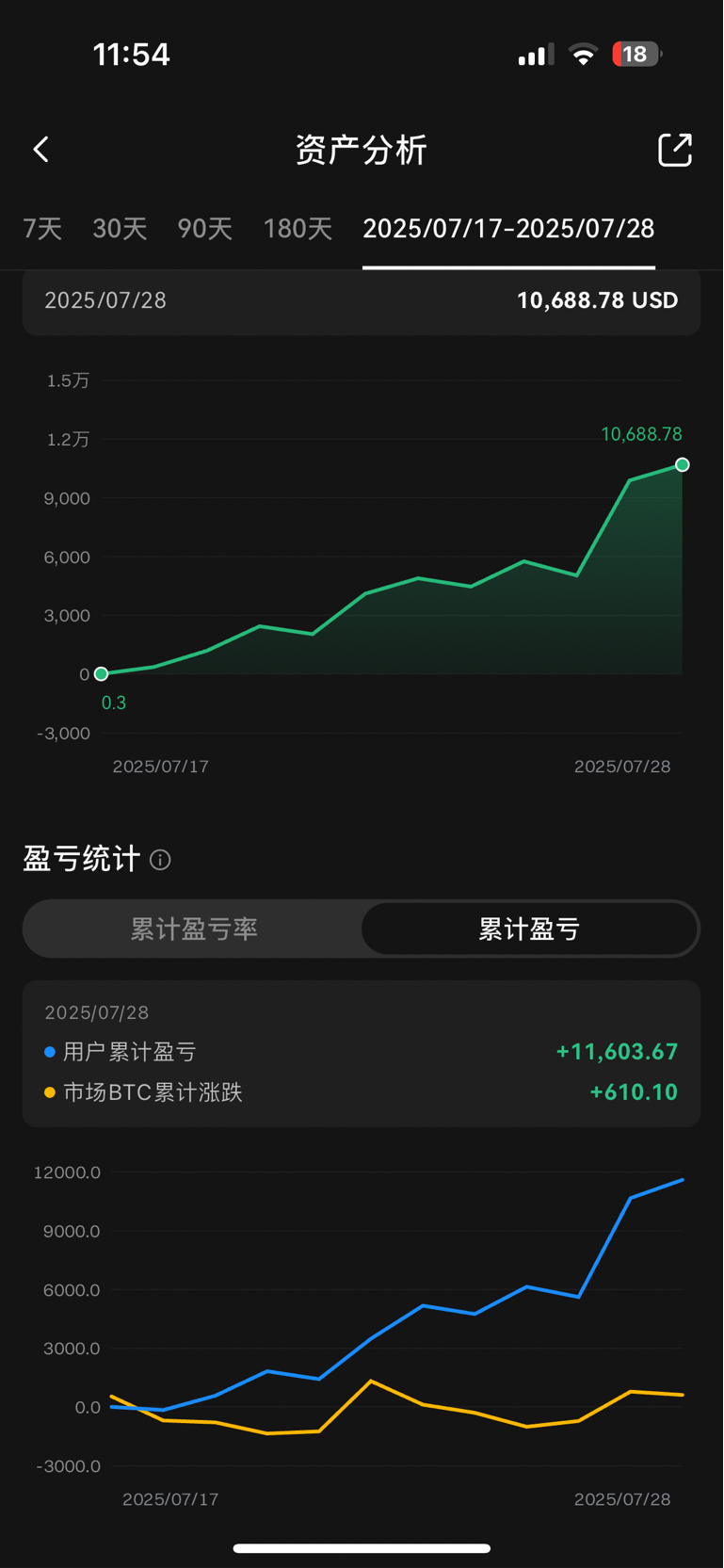
Task: Select the 2025/07/17-2025/07/28 custom range tab
Action: point(508,229)
